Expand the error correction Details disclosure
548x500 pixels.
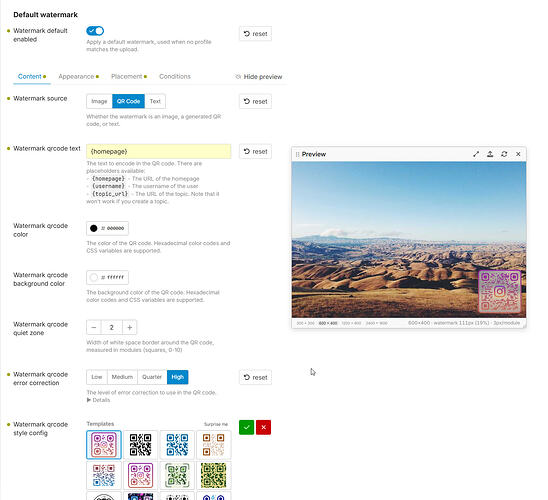coord(98,400)
